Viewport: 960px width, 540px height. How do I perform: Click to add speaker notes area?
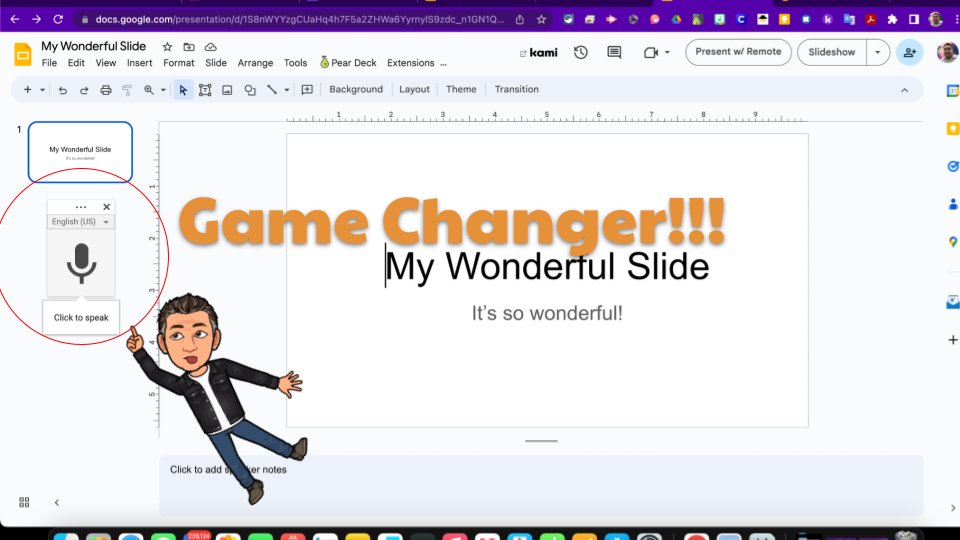[x=541, y=485]
